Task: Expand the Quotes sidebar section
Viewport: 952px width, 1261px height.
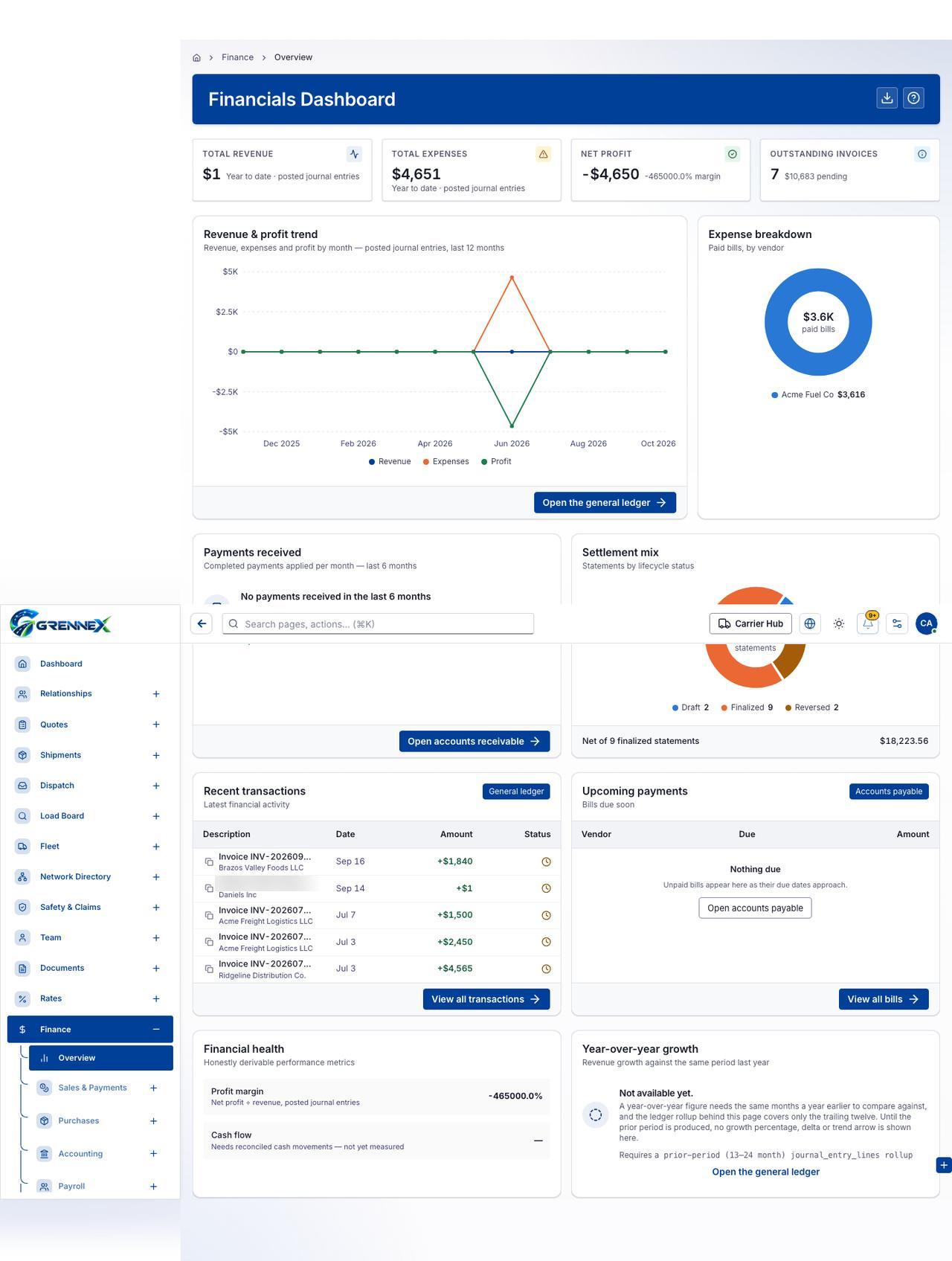Action: (156, 725)
